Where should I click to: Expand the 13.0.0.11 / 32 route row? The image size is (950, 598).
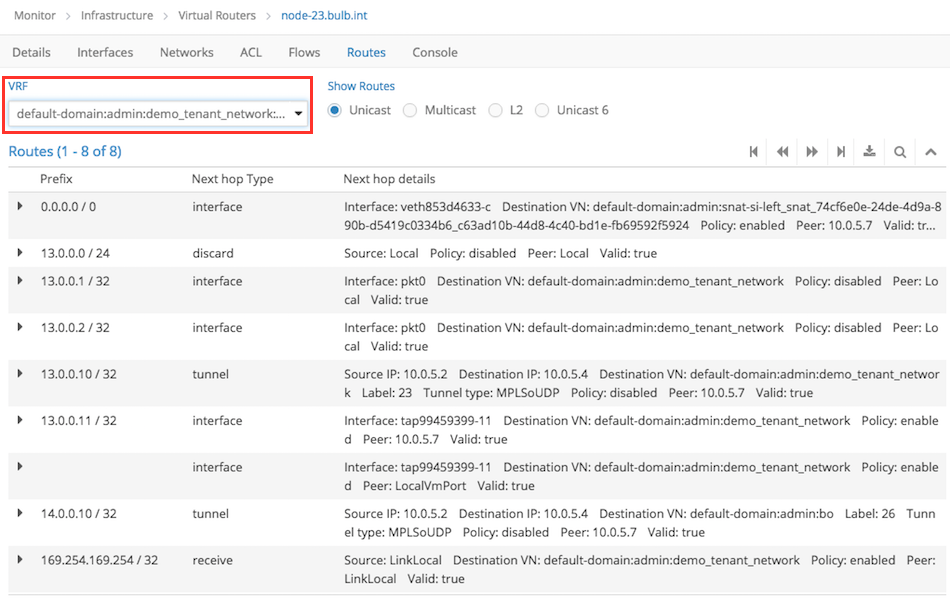(x=20, y=420)
